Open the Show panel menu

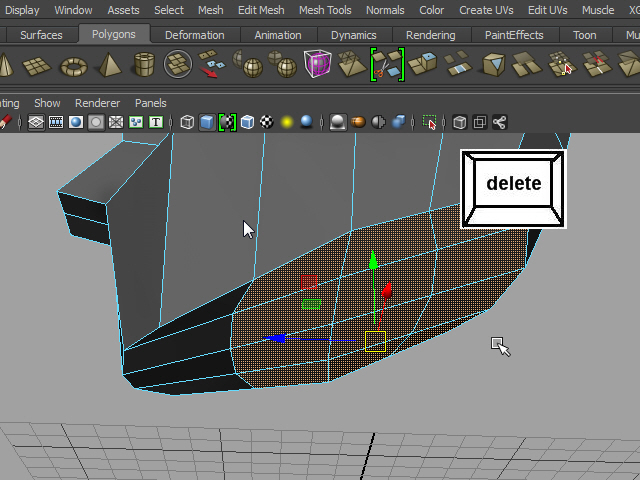pyautogui.click(x=47, y=103)
